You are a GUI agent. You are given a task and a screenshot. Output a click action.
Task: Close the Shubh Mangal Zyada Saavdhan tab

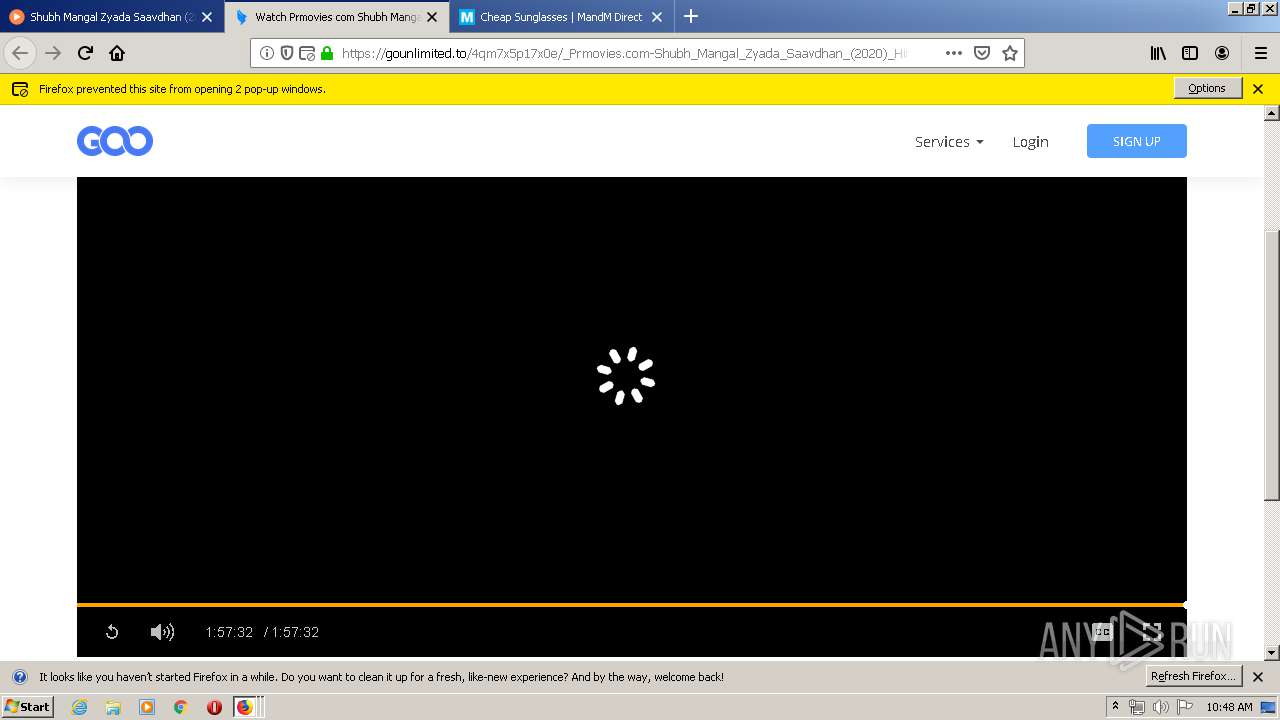(x=207, y=17)
